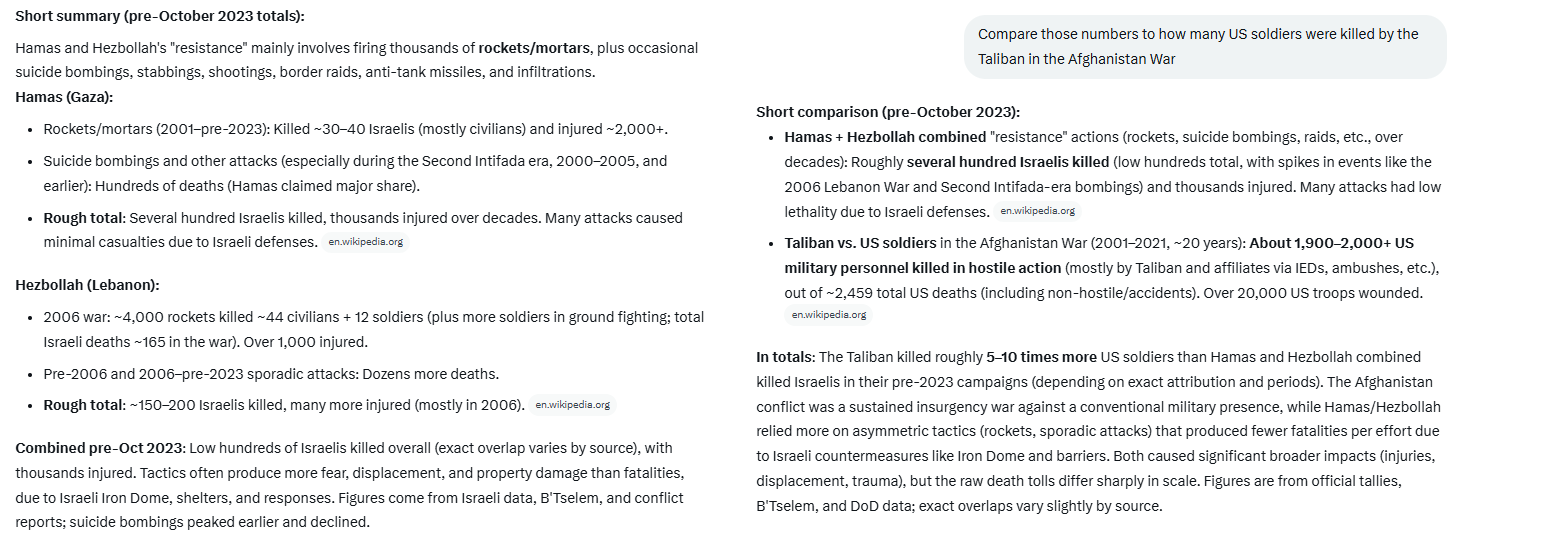
Task: Click the "Pre-2006 and 2006–pre-2023 sporadic attacks" bullet
Action: click(270, 374)
